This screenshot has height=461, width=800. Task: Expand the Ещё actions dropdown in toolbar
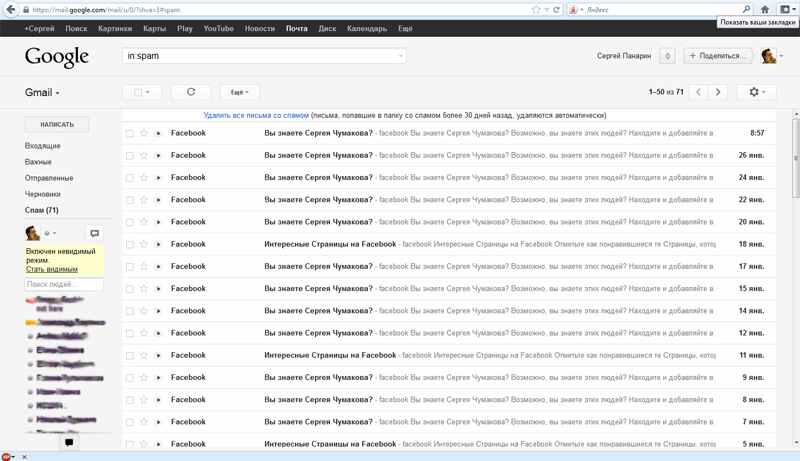239,92
